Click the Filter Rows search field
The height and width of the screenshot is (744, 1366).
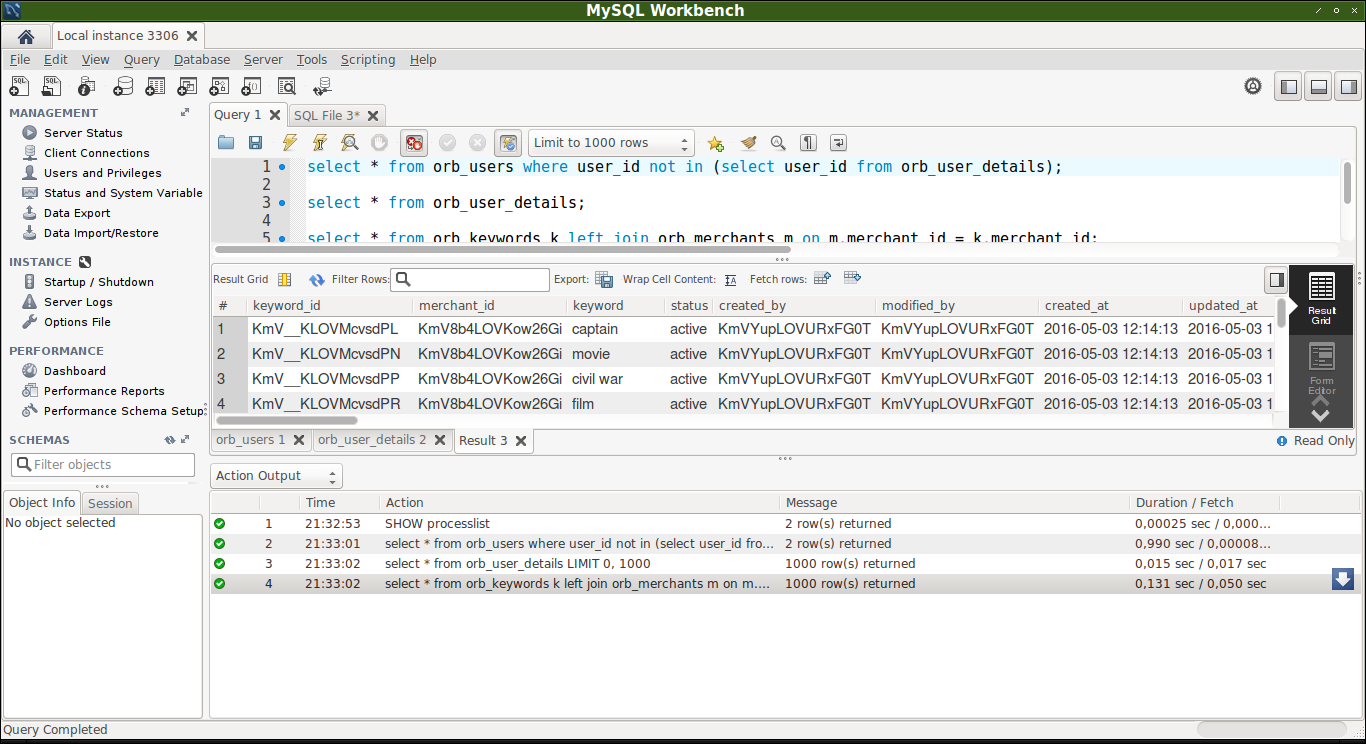(470, 280)
